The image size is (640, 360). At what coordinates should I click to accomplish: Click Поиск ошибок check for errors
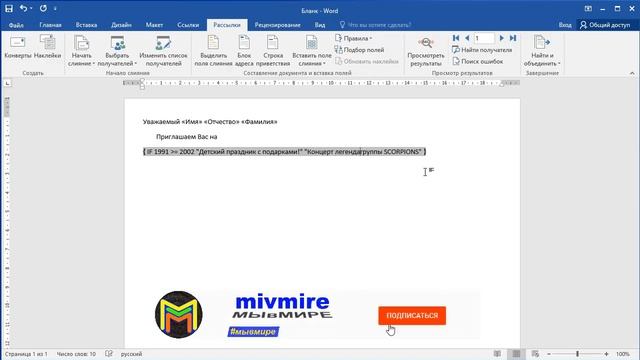(x=478, y=61)
